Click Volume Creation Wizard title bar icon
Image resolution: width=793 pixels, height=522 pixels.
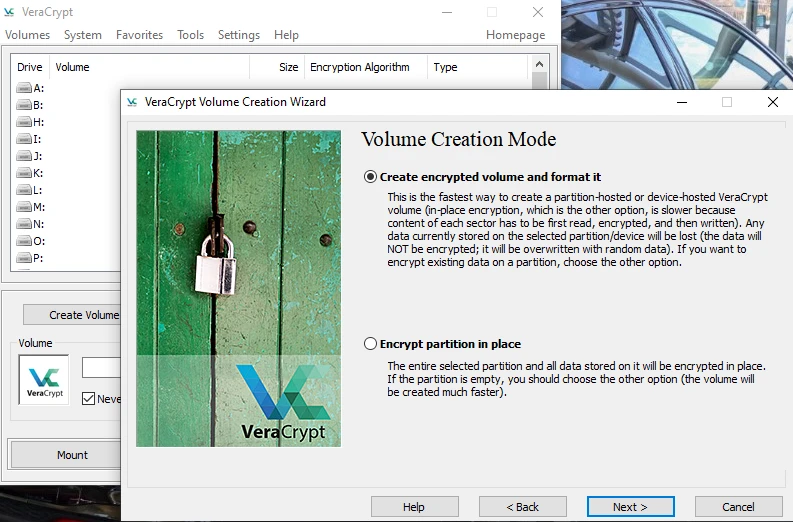point(132,102)
